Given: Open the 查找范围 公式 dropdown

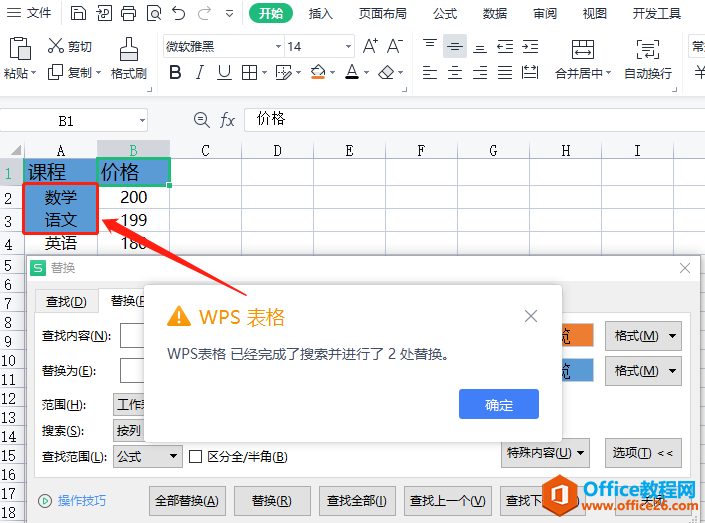Looking at the screenshot, I should click(x=148, y=457).
